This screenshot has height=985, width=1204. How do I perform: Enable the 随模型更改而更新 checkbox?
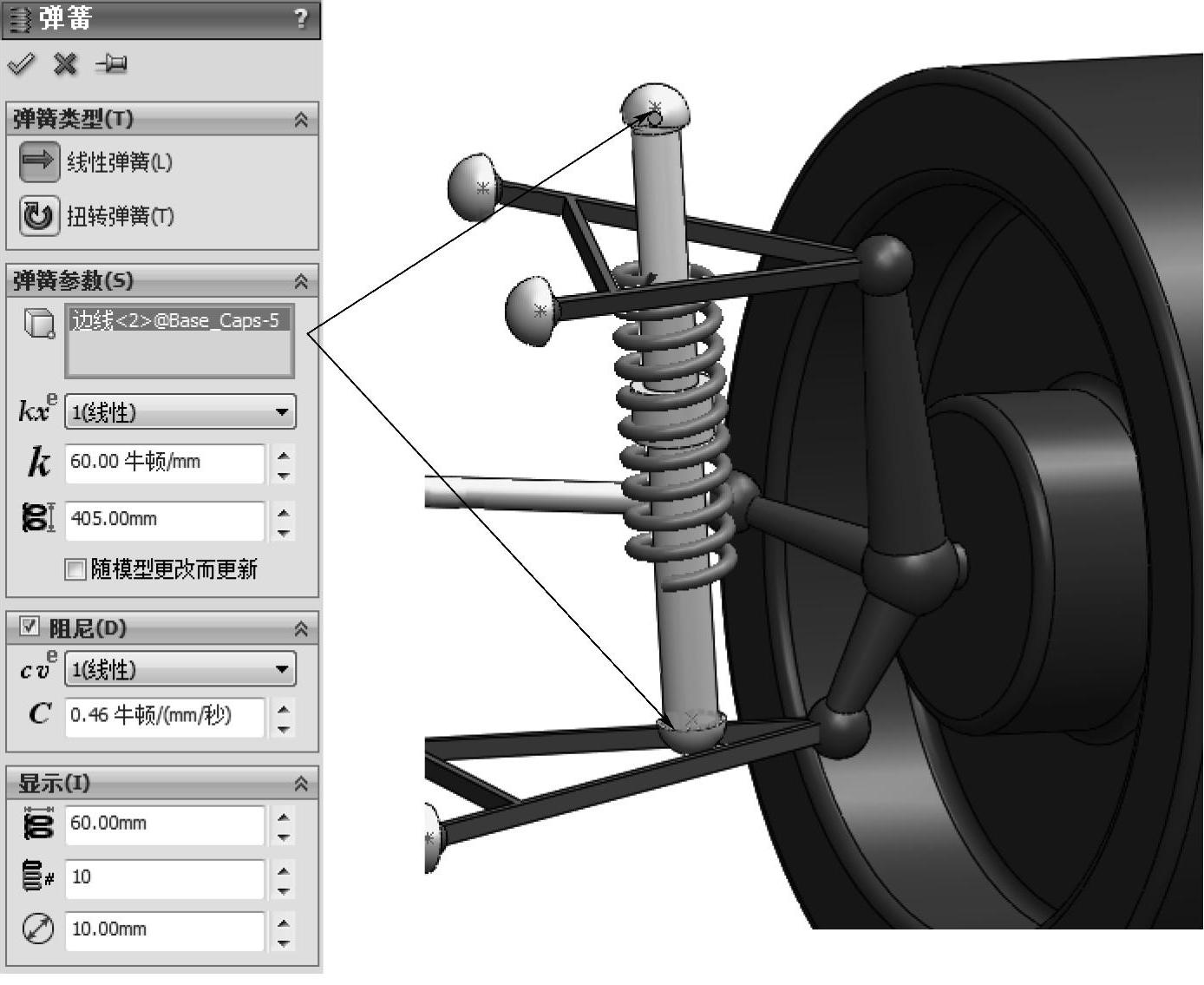click(x=75, y=569)
